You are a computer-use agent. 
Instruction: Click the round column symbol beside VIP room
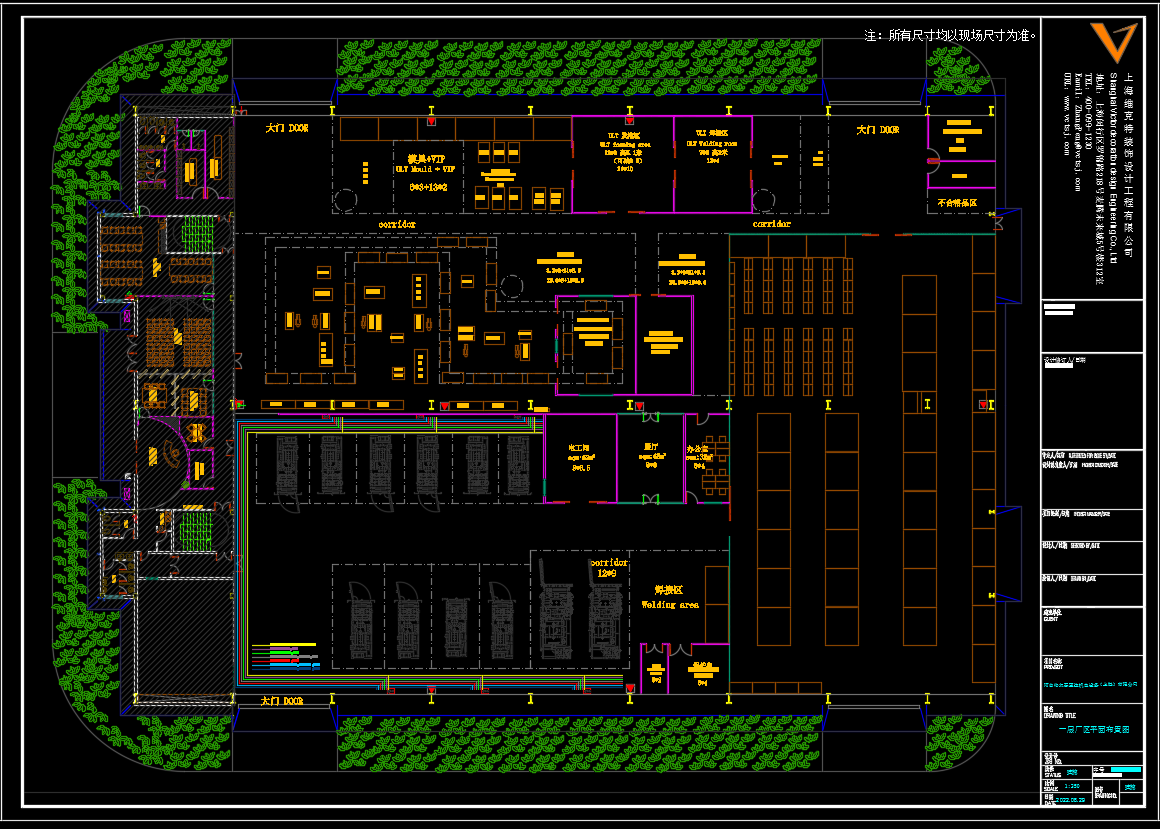(344, 201)
